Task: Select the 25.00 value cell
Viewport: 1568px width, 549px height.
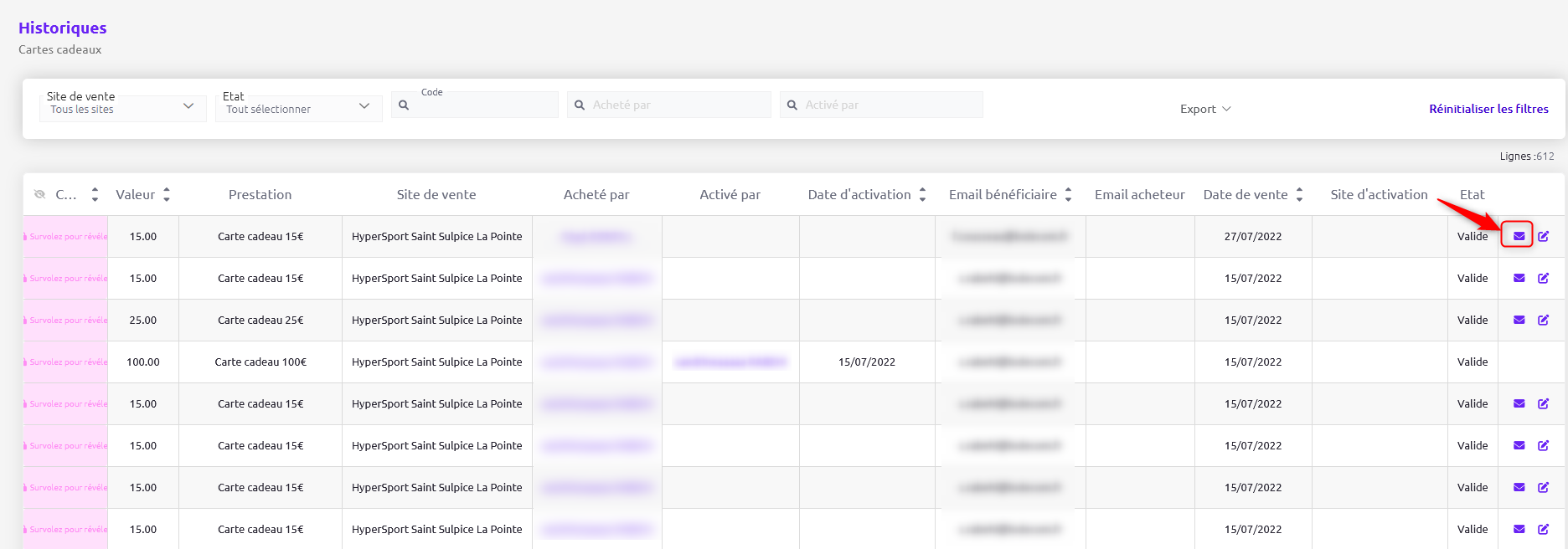Action: point(143,320)
